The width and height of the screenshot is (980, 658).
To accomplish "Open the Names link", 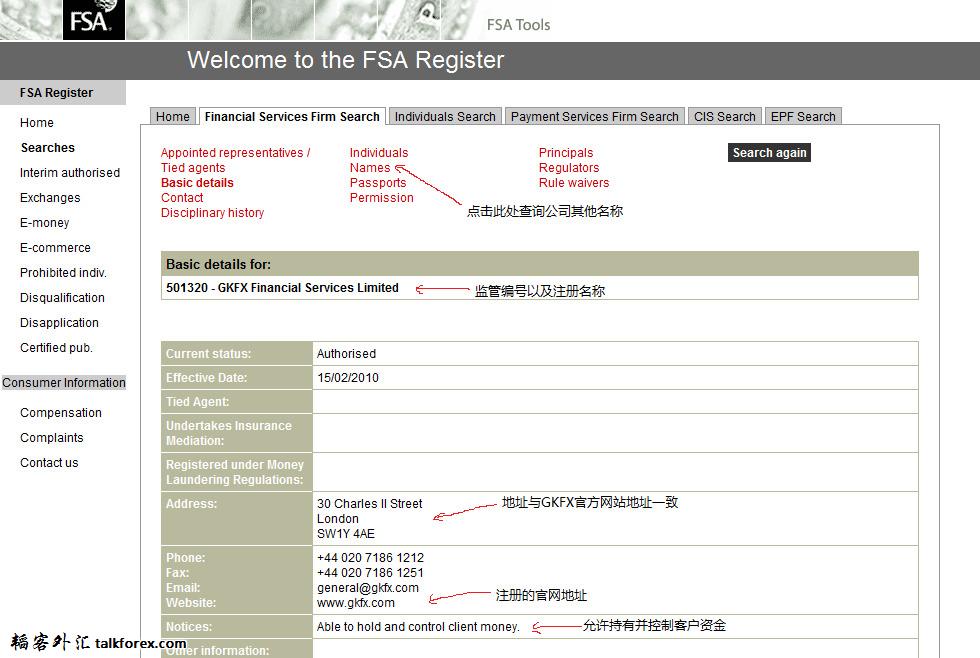I will point(369,167).
